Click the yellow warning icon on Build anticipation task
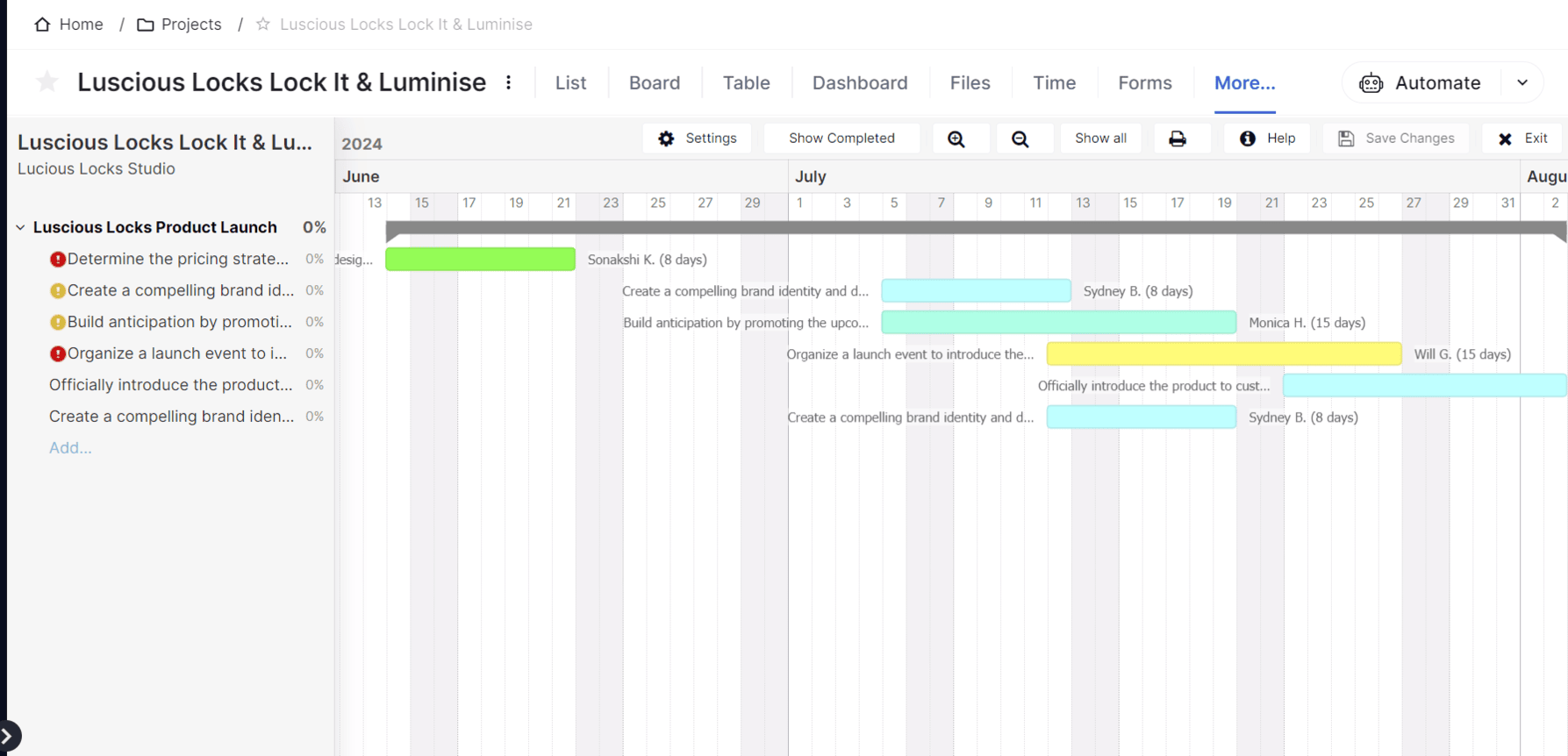The height and width of the screenshot is (756, 1568). (58, 323)
